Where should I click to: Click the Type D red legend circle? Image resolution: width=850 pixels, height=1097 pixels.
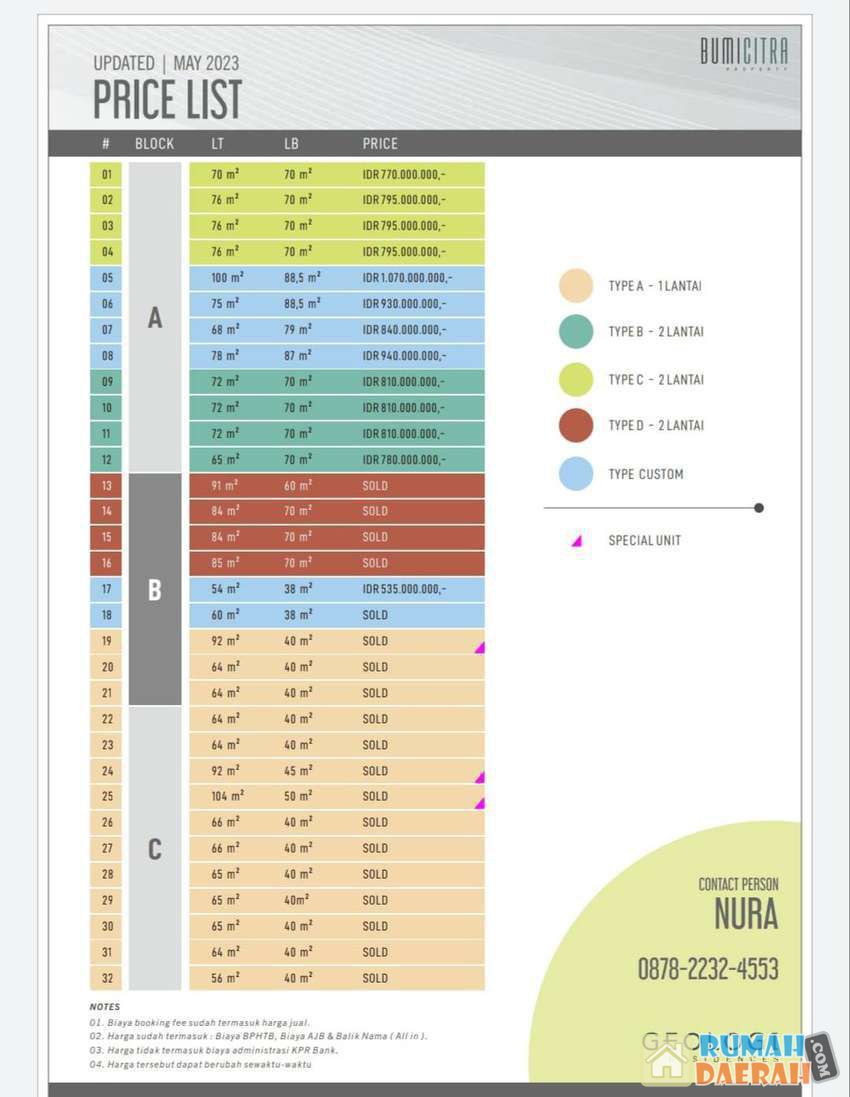576,425
